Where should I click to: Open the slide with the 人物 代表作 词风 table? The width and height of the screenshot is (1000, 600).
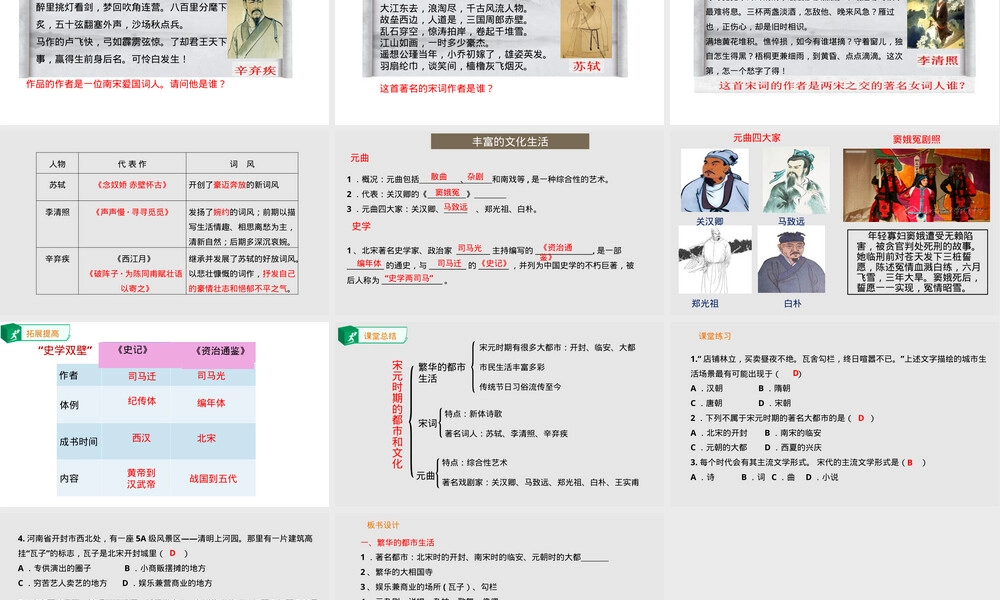(x=165, y=223)
